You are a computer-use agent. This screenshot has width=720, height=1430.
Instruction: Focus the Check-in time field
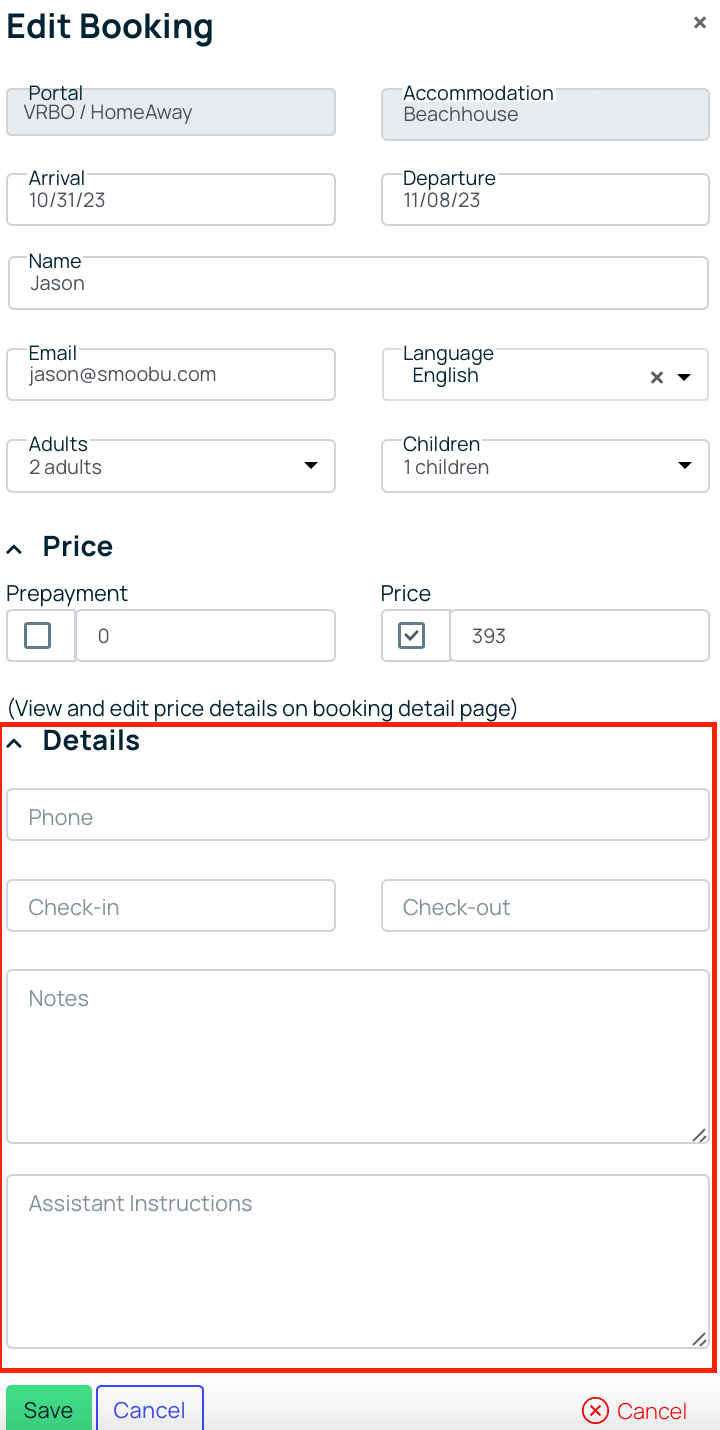171,906
